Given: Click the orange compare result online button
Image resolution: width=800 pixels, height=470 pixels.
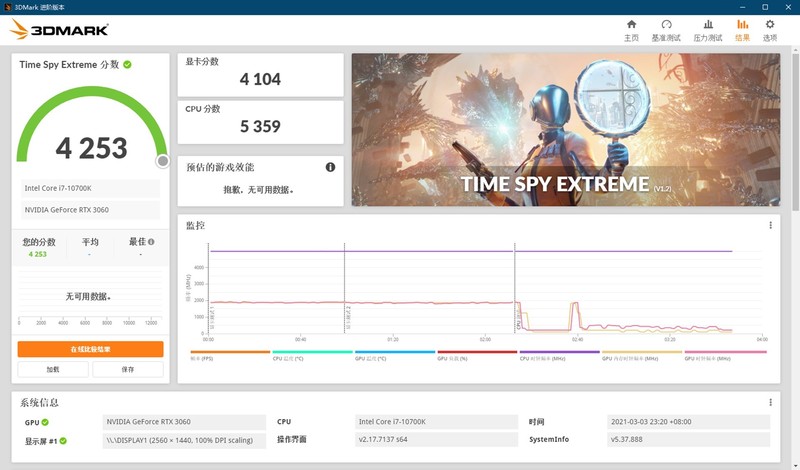Looking at the screenshot, I should click(x=90, y=349).
